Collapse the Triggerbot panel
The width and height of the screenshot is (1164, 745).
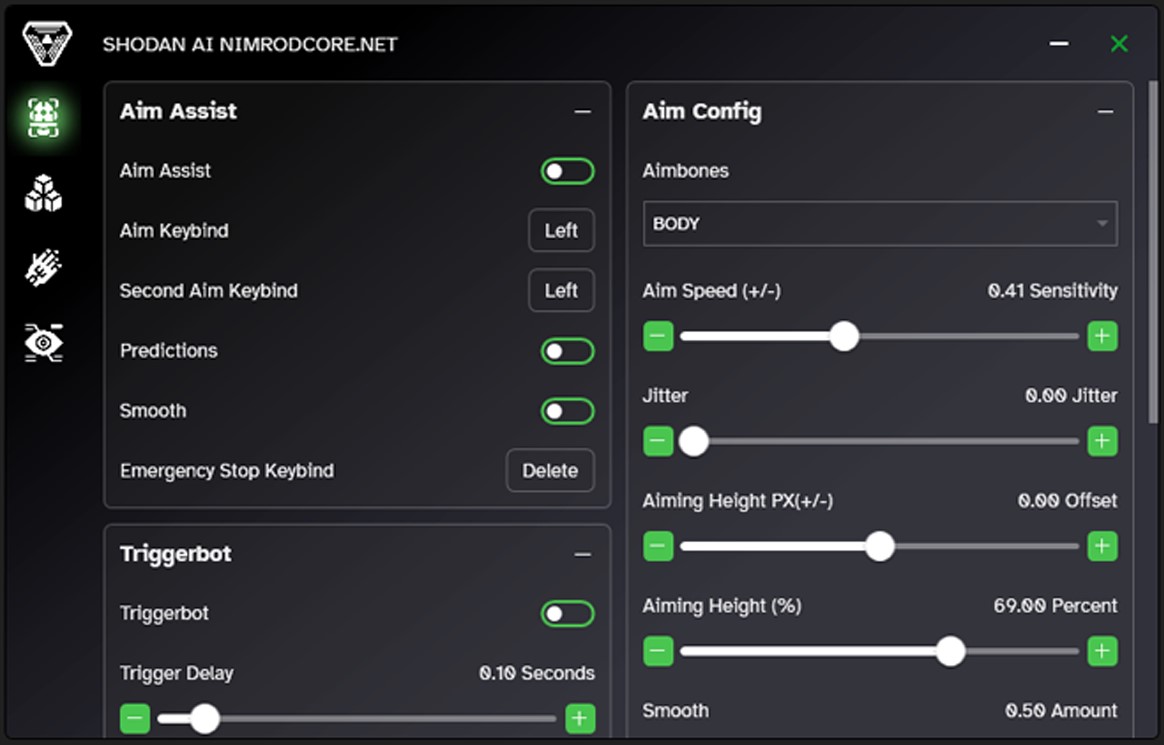click(x=582, y=554)
